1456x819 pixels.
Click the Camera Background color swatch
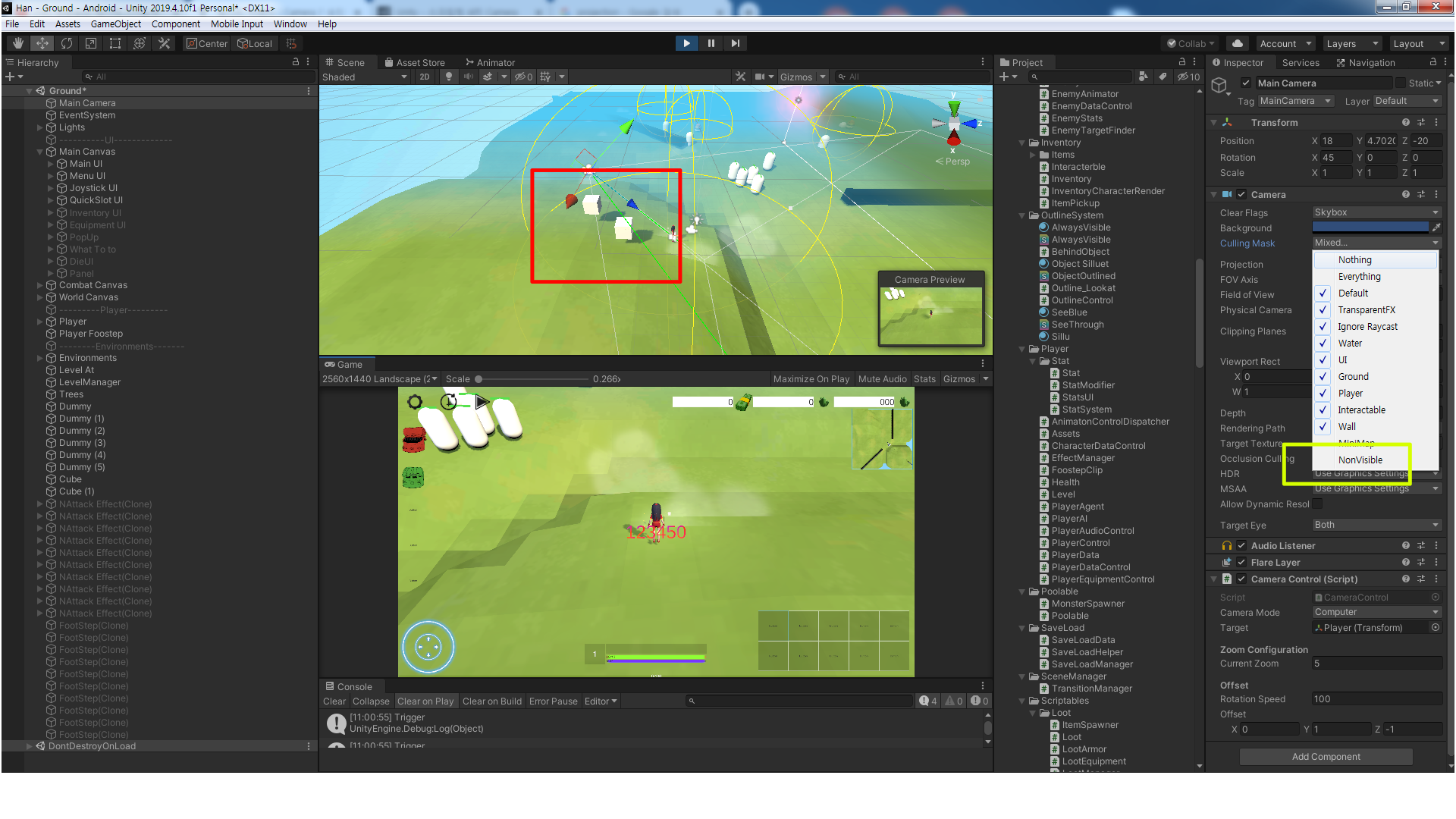tap(1370, 227)
